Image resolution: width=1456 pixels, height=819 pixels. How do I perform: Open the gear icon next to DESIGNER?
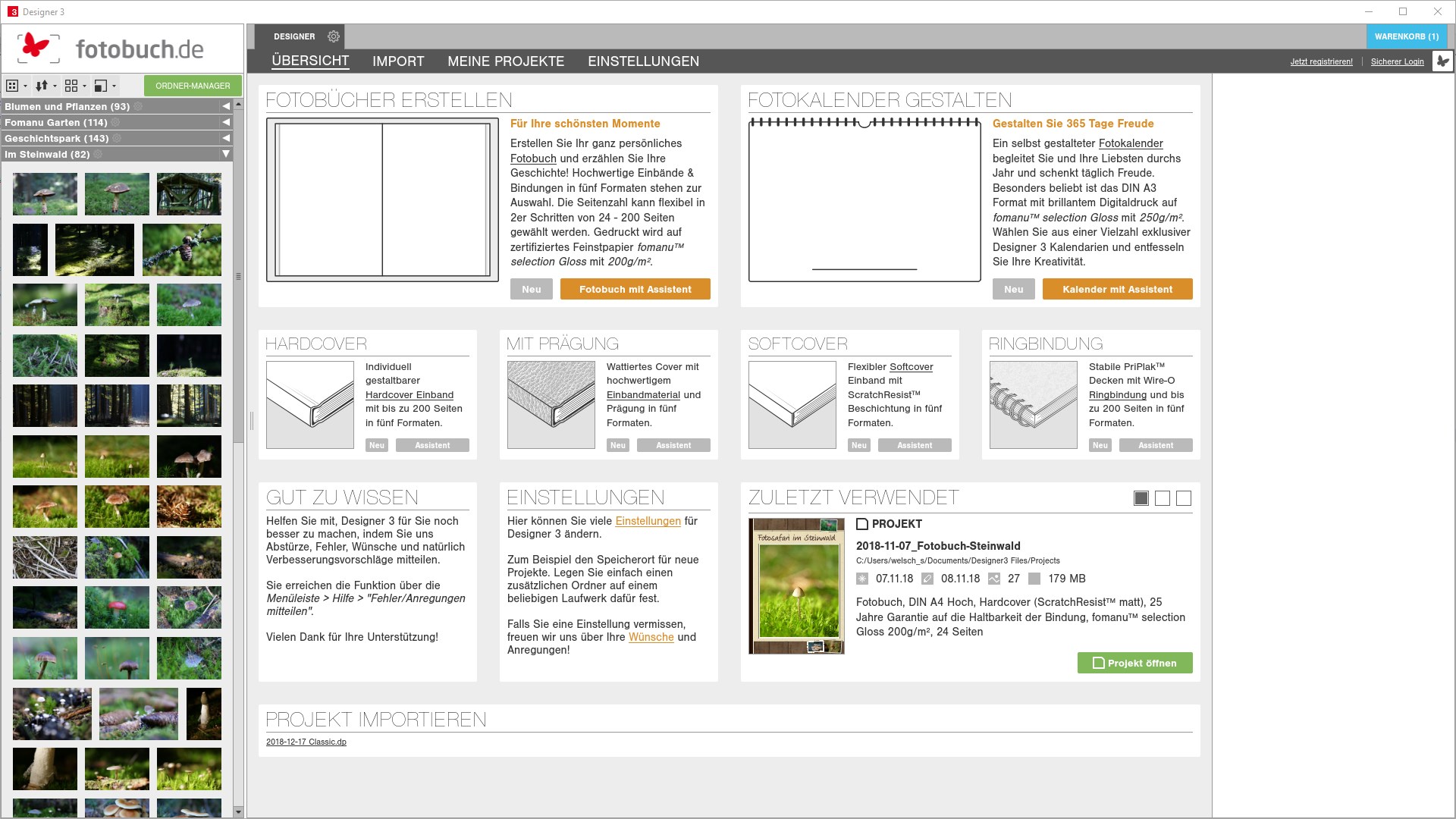(332, 36)
